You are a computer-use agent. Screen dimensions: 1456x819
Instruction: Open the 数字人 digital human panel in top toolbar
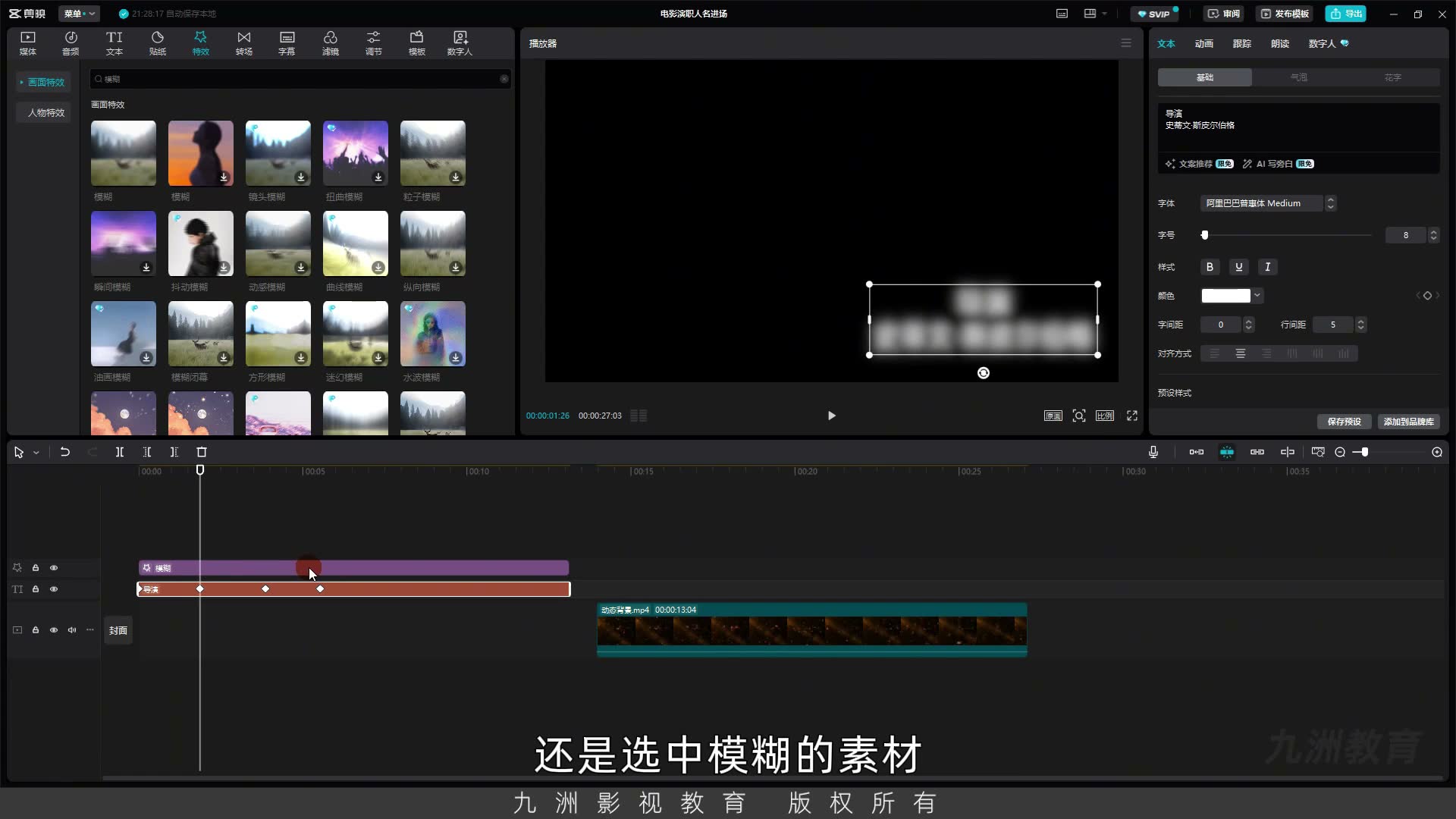[x=460, y=43]
